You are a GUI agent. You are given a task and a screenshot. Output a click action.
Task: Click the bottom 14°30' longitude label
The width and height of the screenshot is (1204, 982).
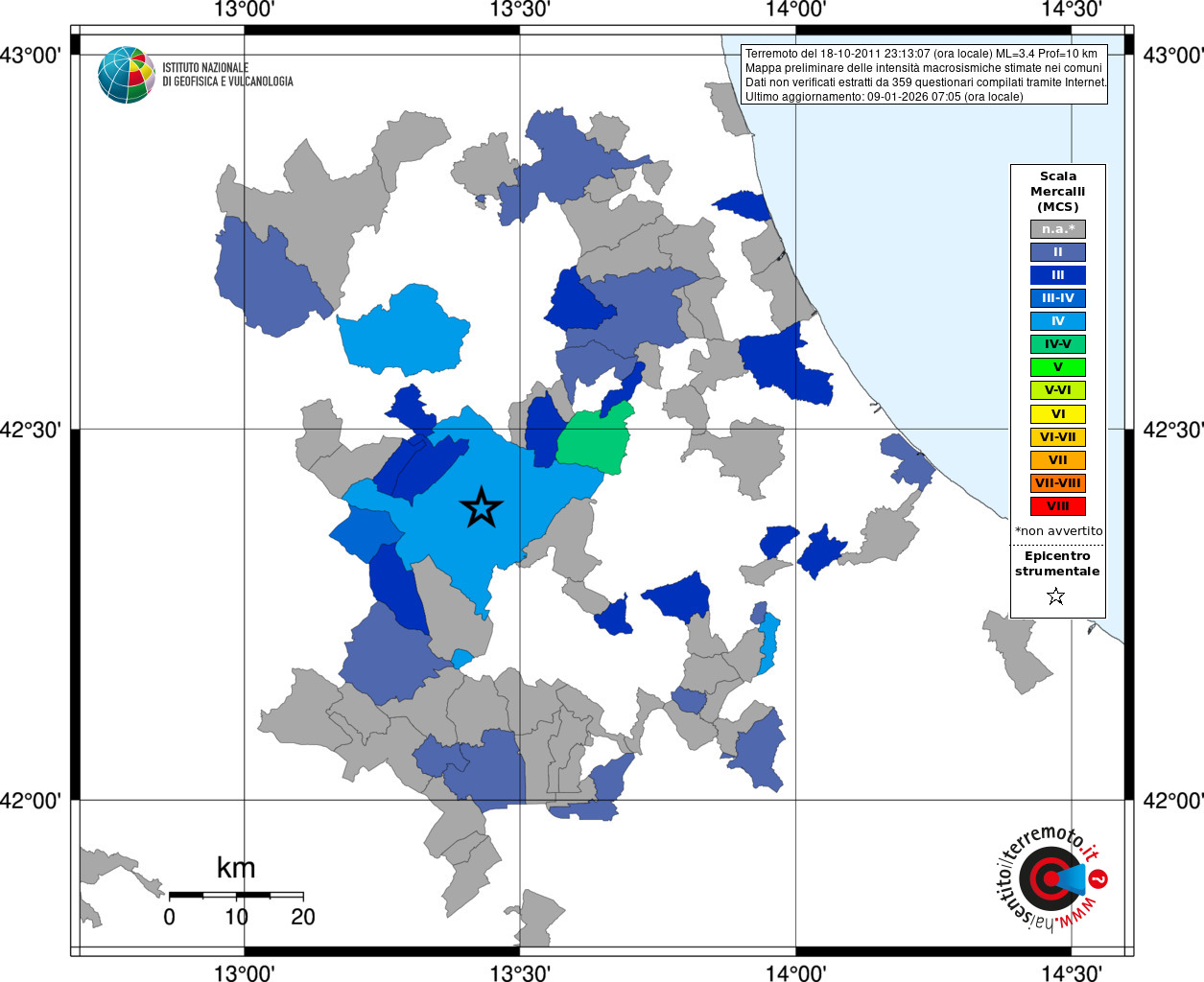[1071, 972]
